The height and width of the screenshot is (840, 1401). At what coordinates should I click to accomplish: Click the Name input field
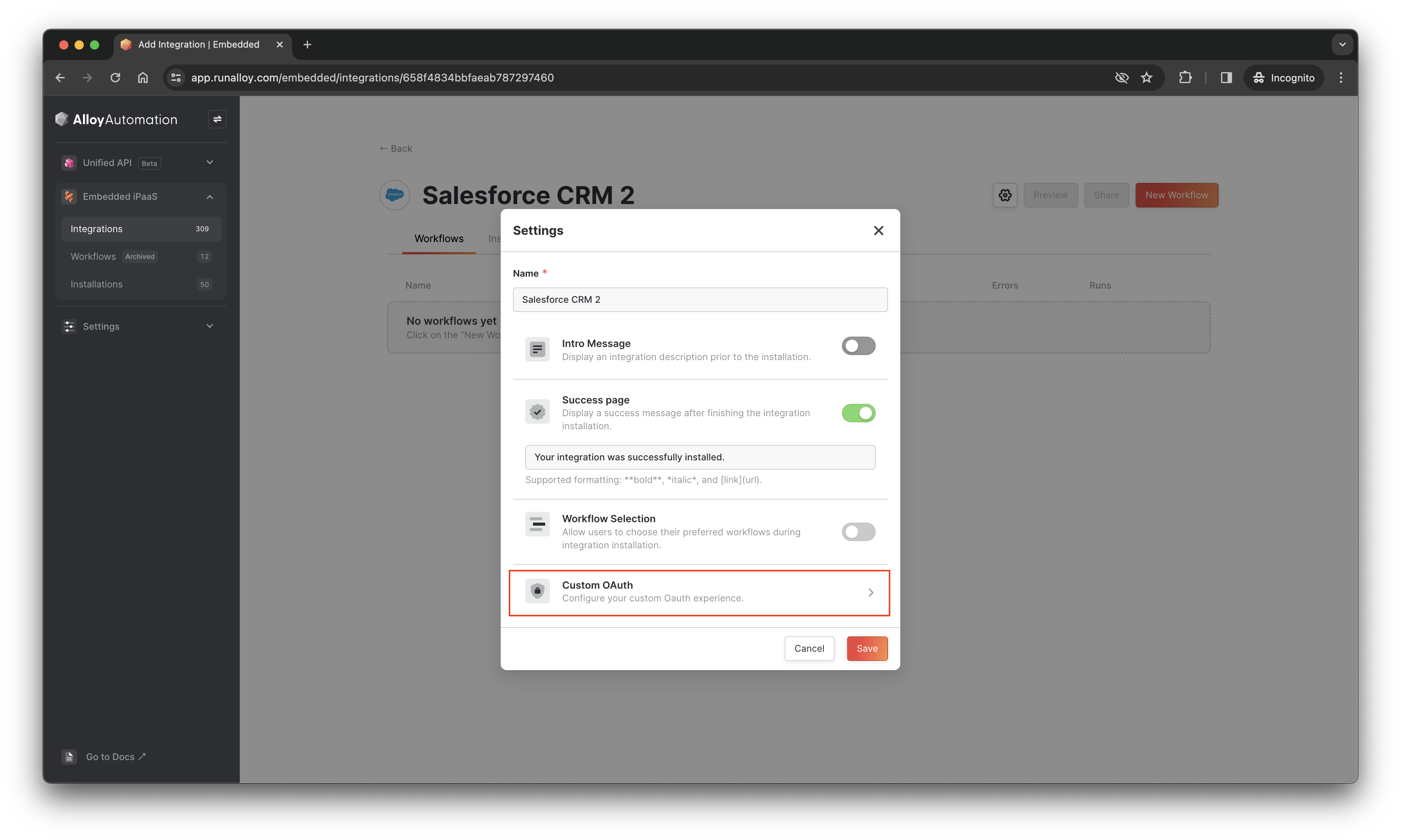pos(700,299)
